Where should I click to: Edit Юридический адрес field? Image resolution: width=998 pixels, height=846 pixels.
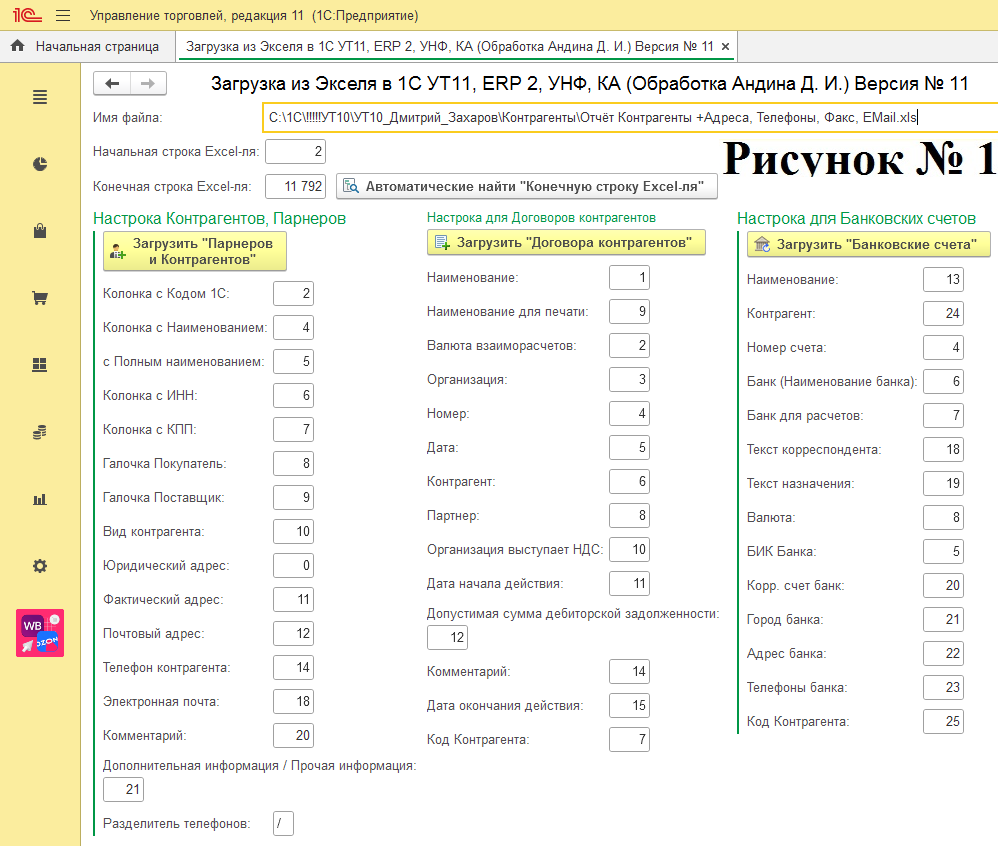coord(293,565)
